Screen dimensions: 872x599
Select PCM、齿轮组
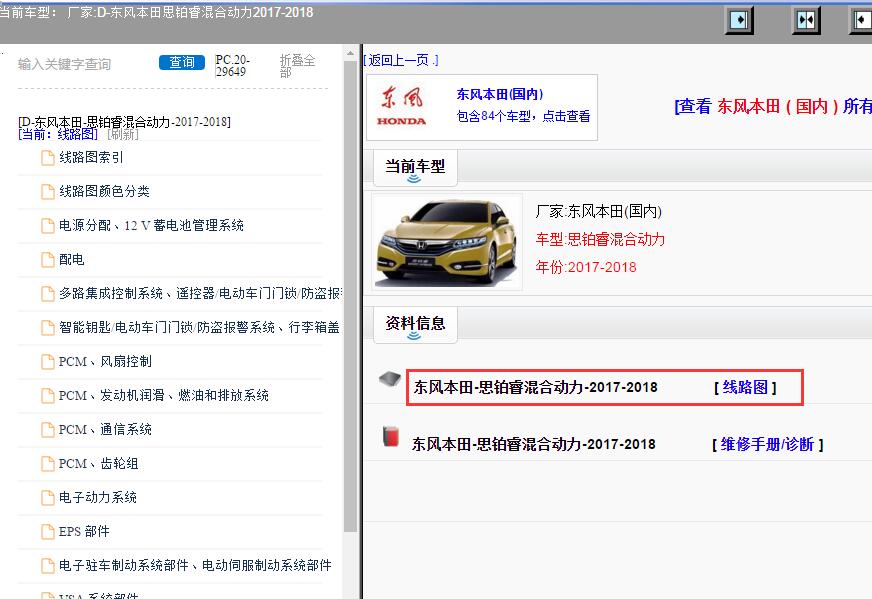coord(98,464)
